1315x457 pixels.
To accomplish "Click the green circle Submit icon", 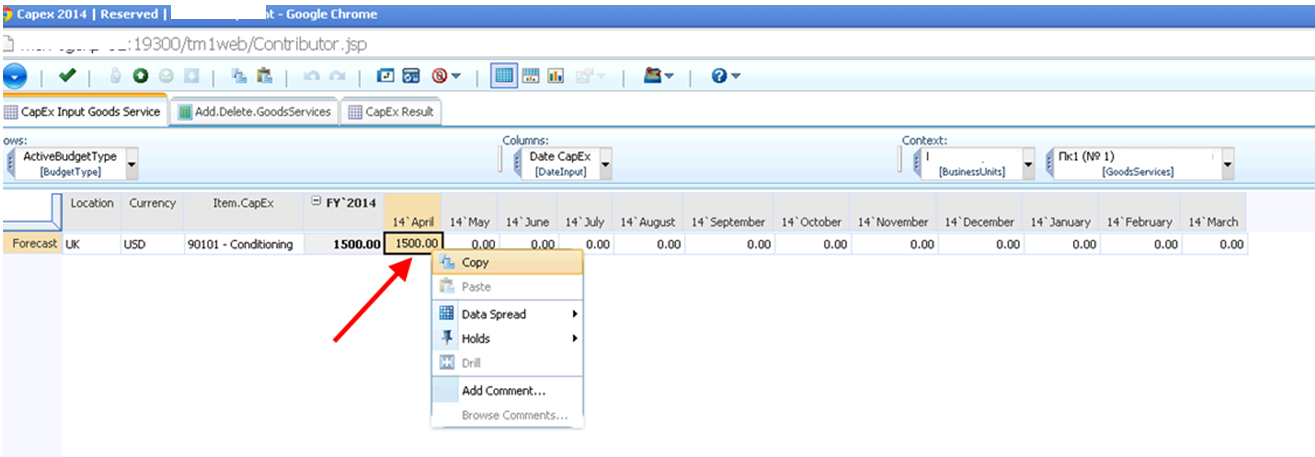I will click(141, 76).
